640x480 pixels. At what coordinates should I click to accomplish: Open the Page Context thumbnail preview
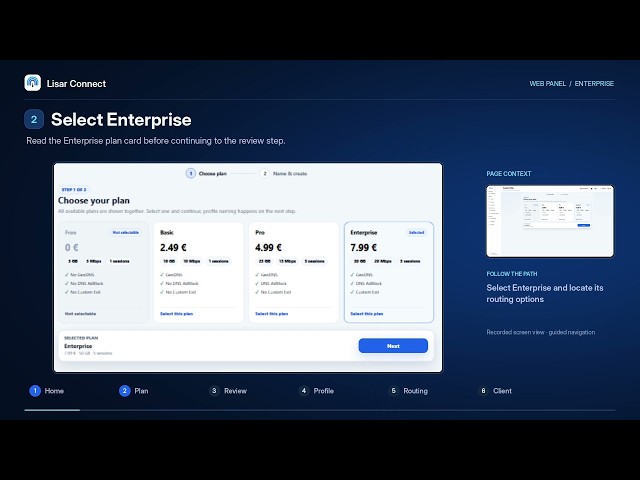click(x=550, y=221)
